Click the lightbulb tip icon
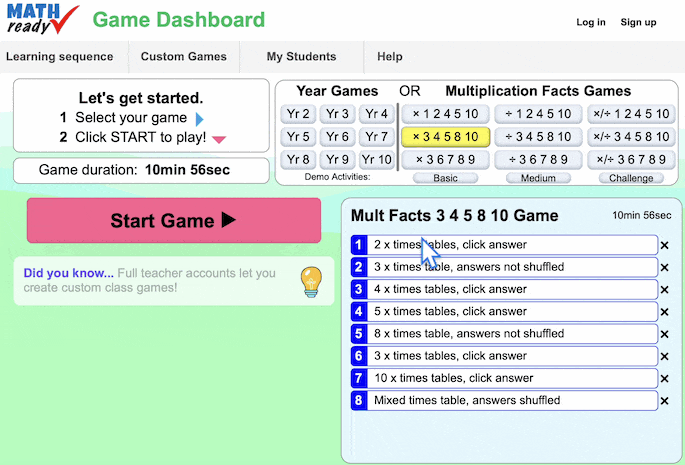The width and height of the screenshot is (685, 465). pos(311,282)
